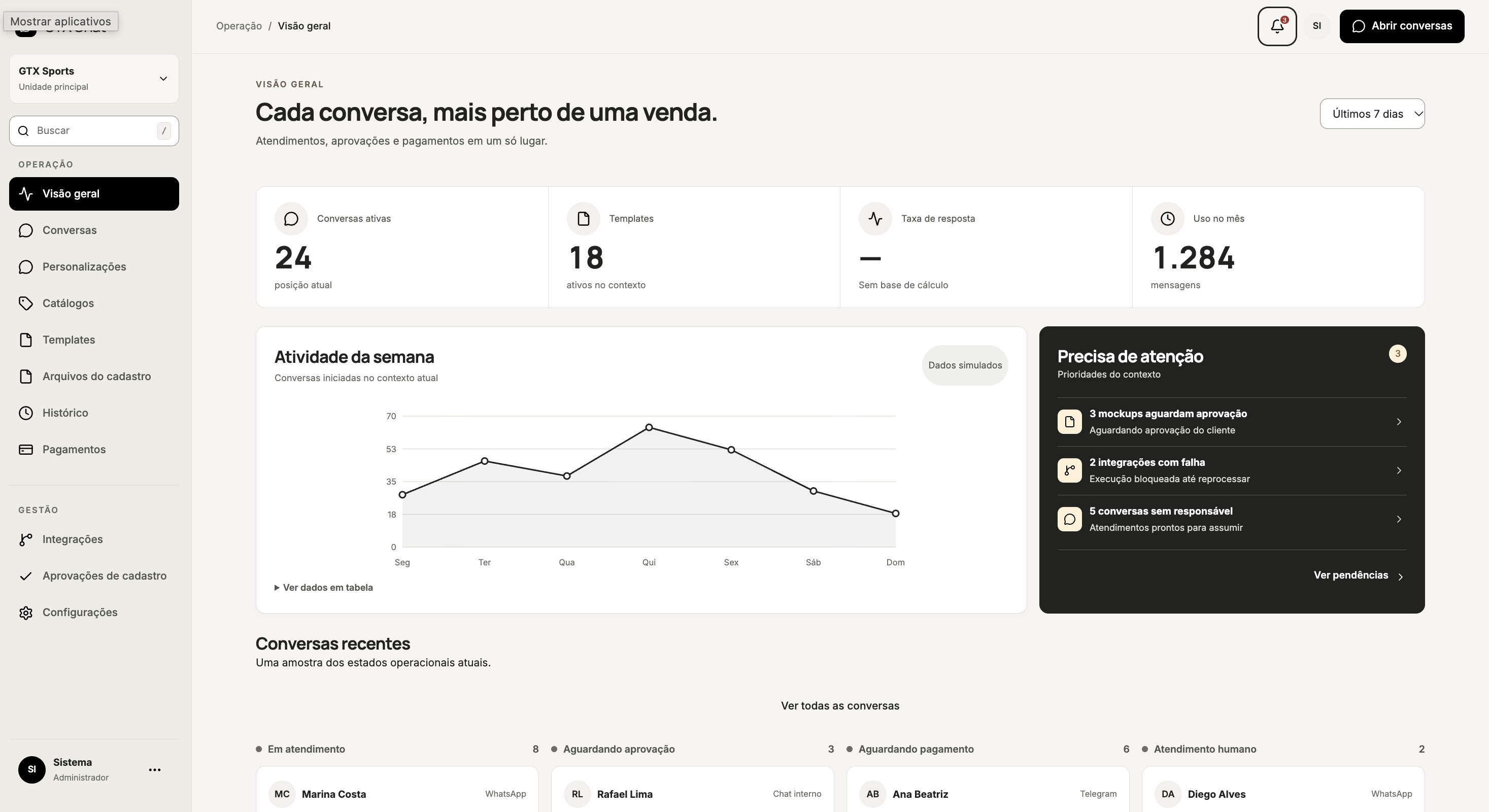Viewport: 1489px width, 812px height.
Task: Click the Uso no mês clock icon
Action: 1168,218
